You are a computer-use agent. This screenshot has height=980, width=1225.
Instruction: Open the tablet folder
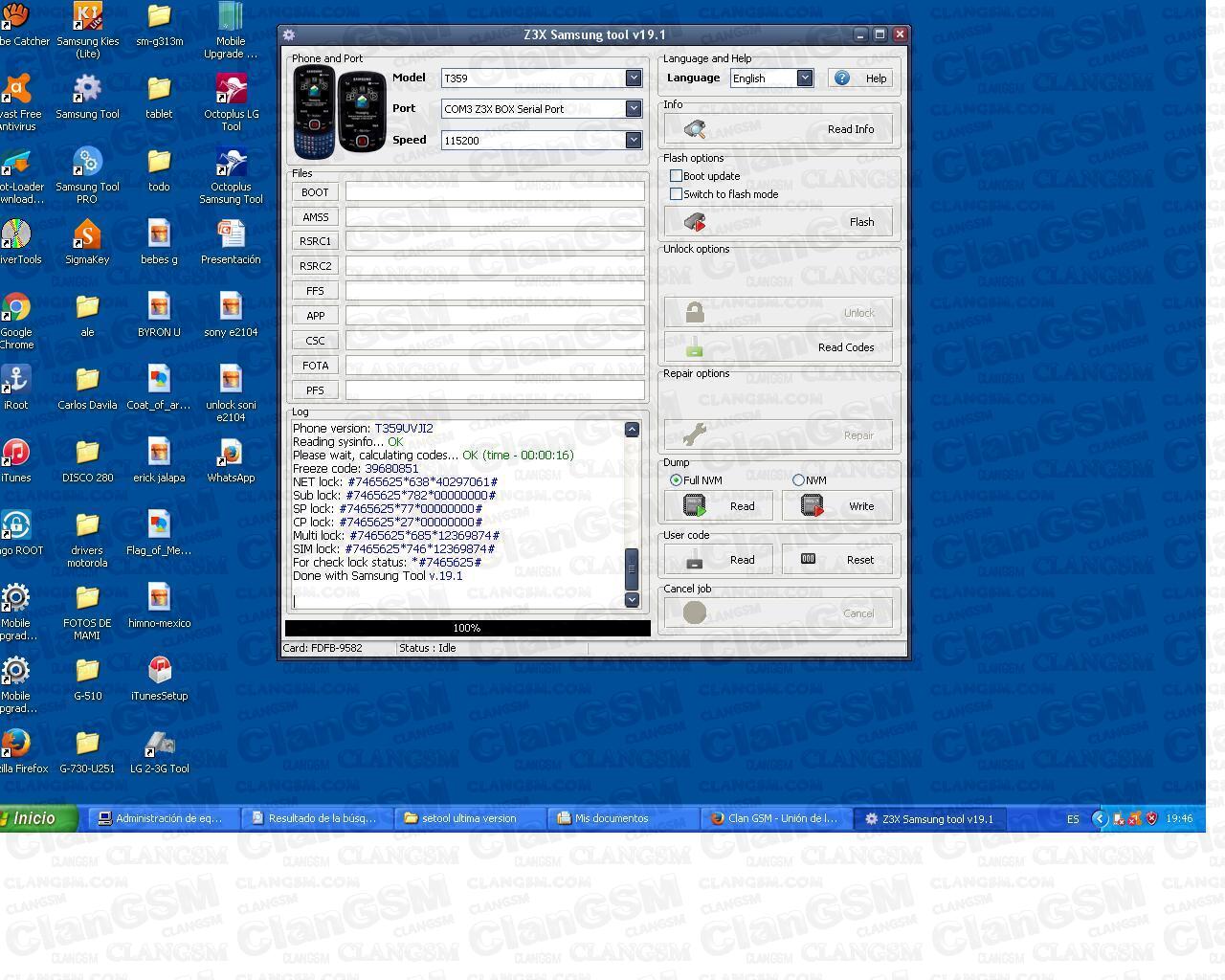[159, 96]
